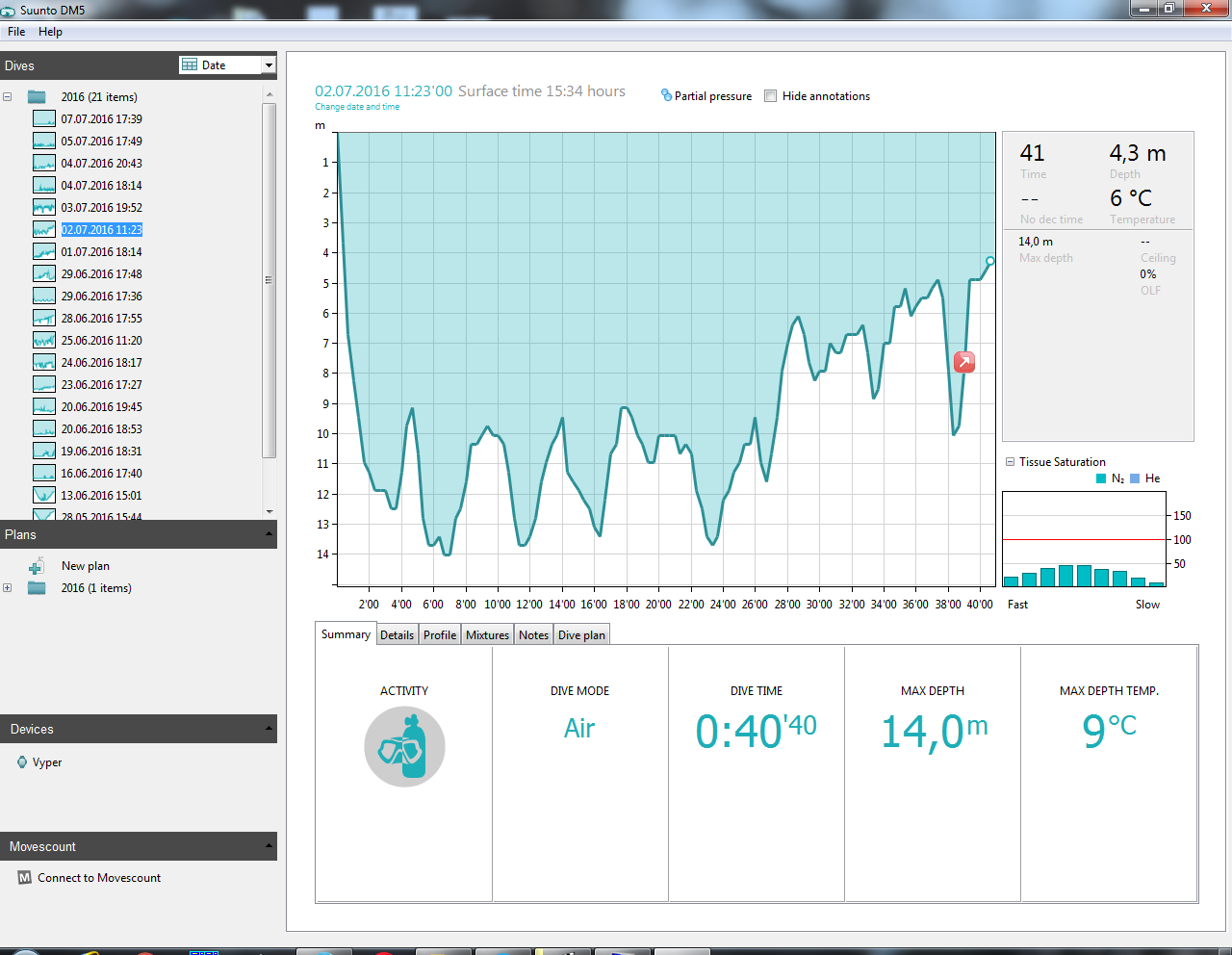1232x955 pixels.
Task: Click profile thumbnail for dive 25.06.2016 11:20
Action: 44,341
